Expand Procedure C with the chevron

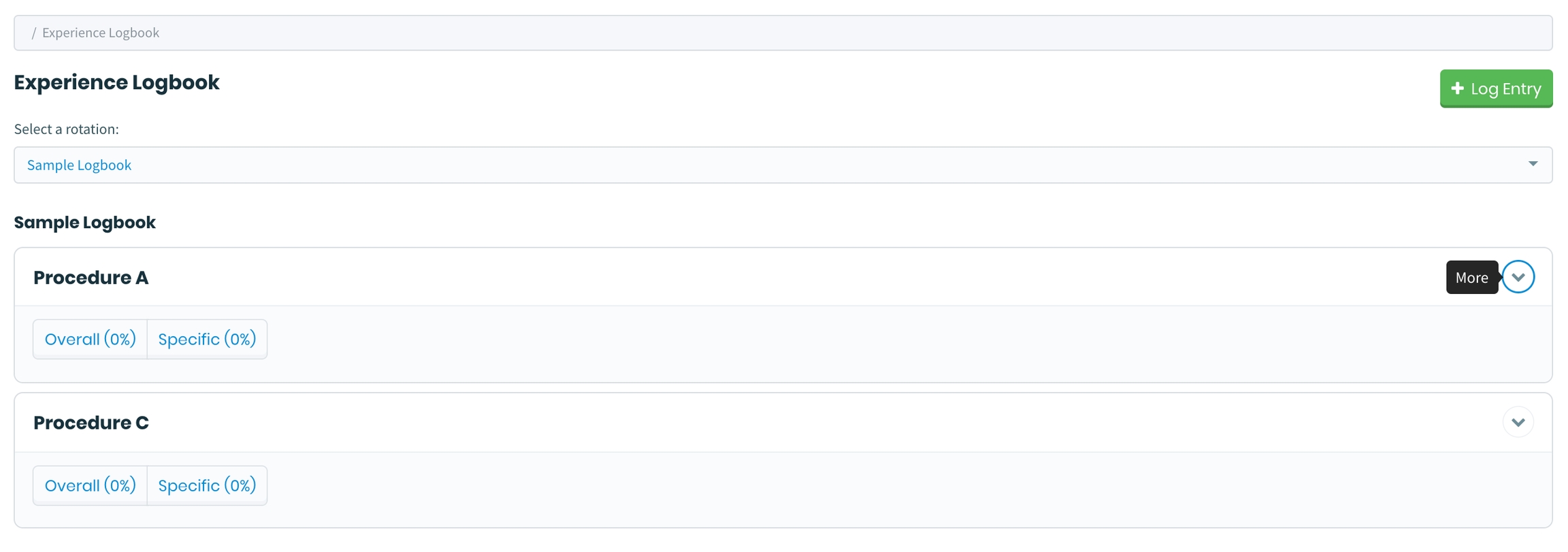tap(1518, 423)
